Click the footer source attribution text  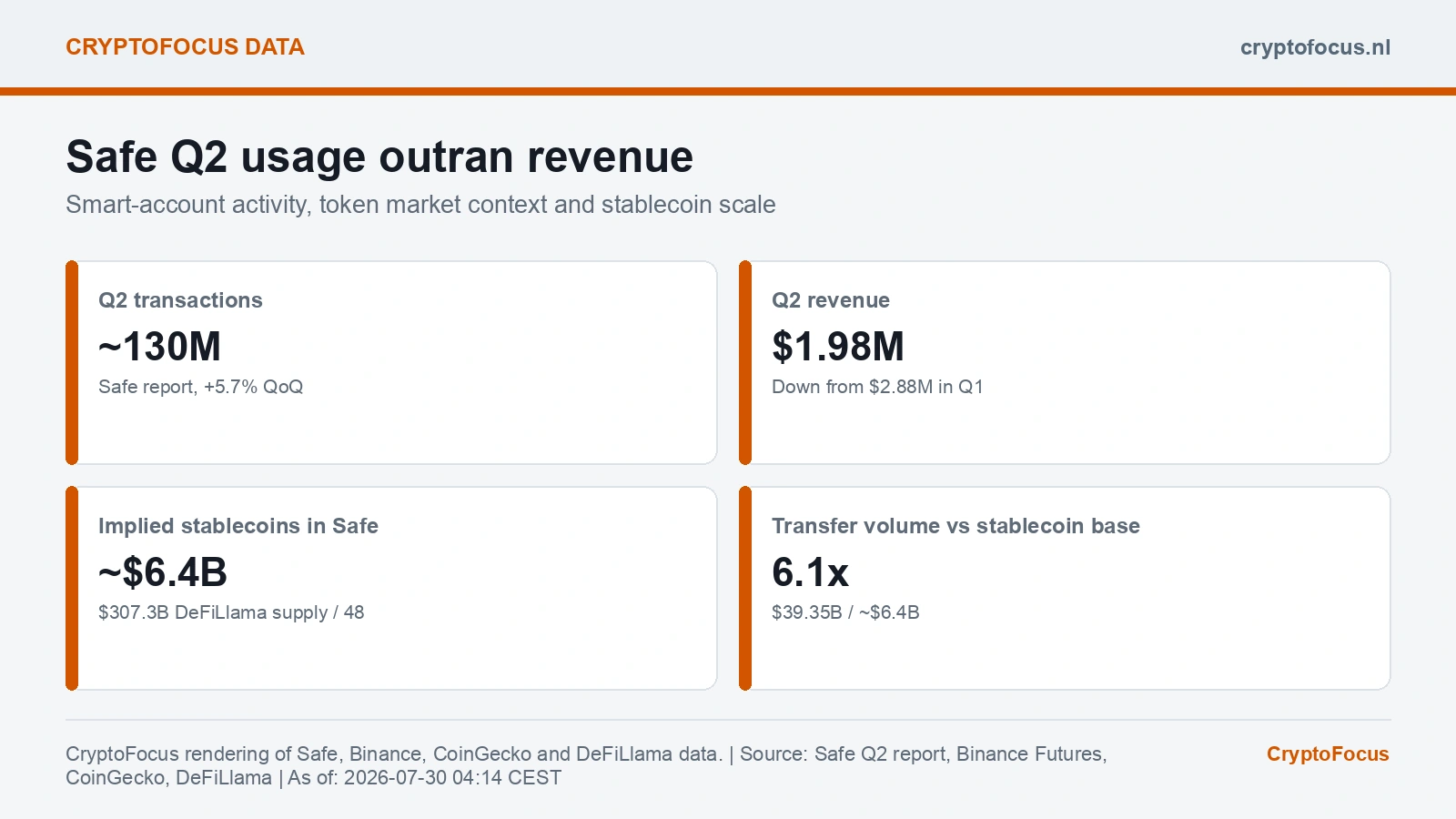(586, 766)
